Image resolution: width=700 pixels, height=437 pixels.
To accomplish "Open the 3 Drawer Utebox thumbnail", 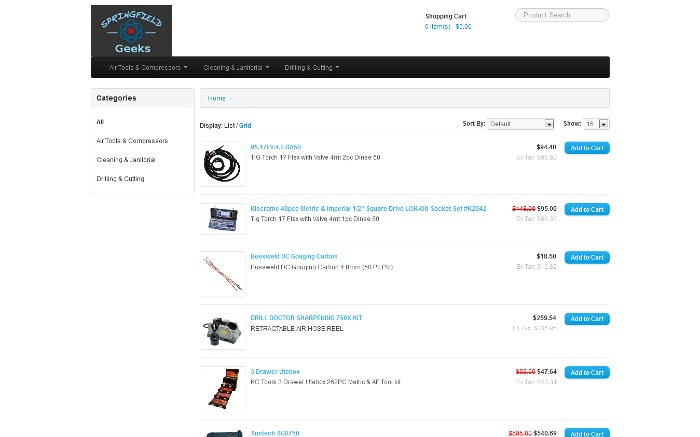I will (222, 389).
